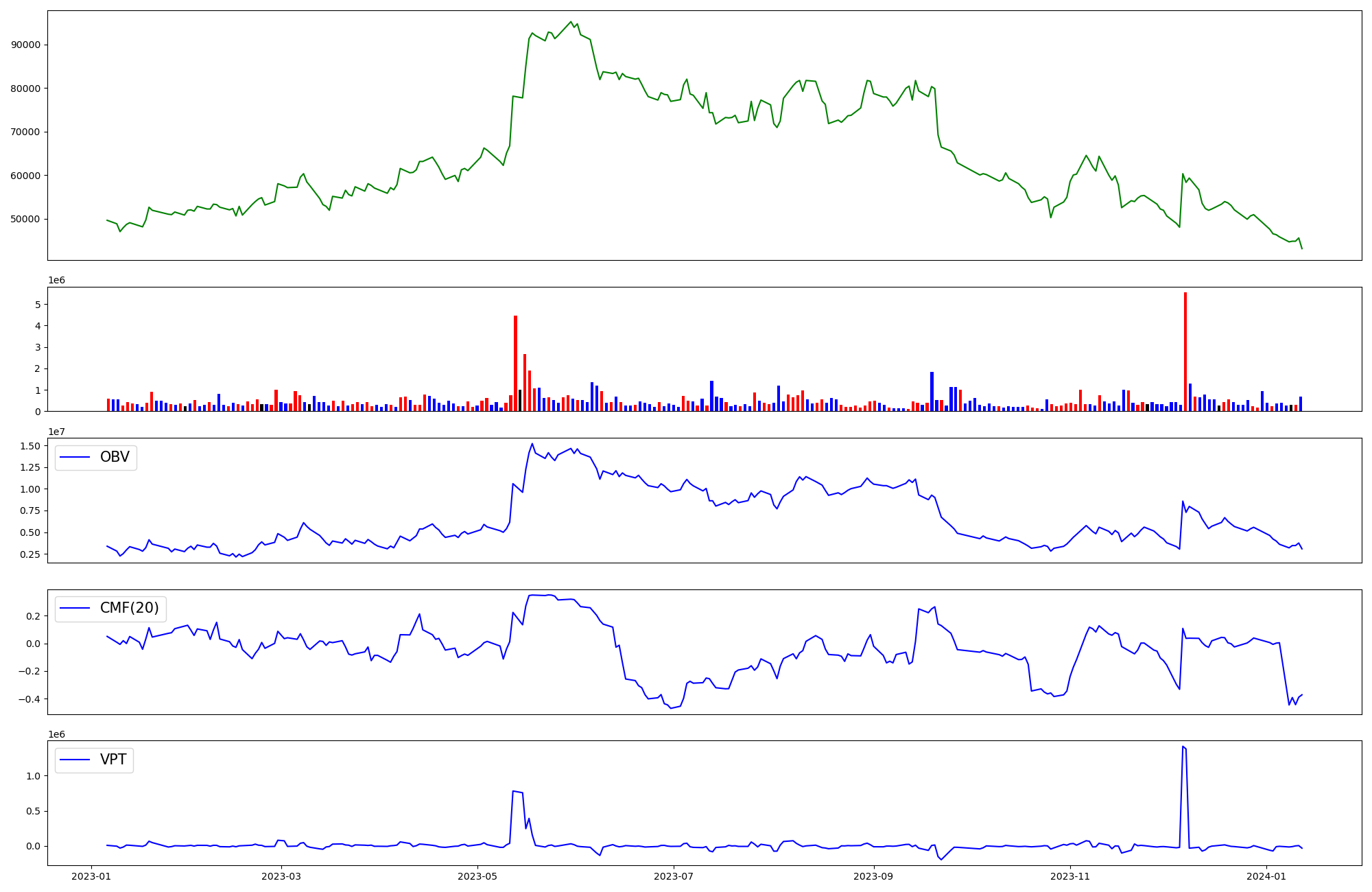1372x892 pixels.
Task: Click the 50000 price axis tick label
Action: pyautogui.click(x=26, y=220)
